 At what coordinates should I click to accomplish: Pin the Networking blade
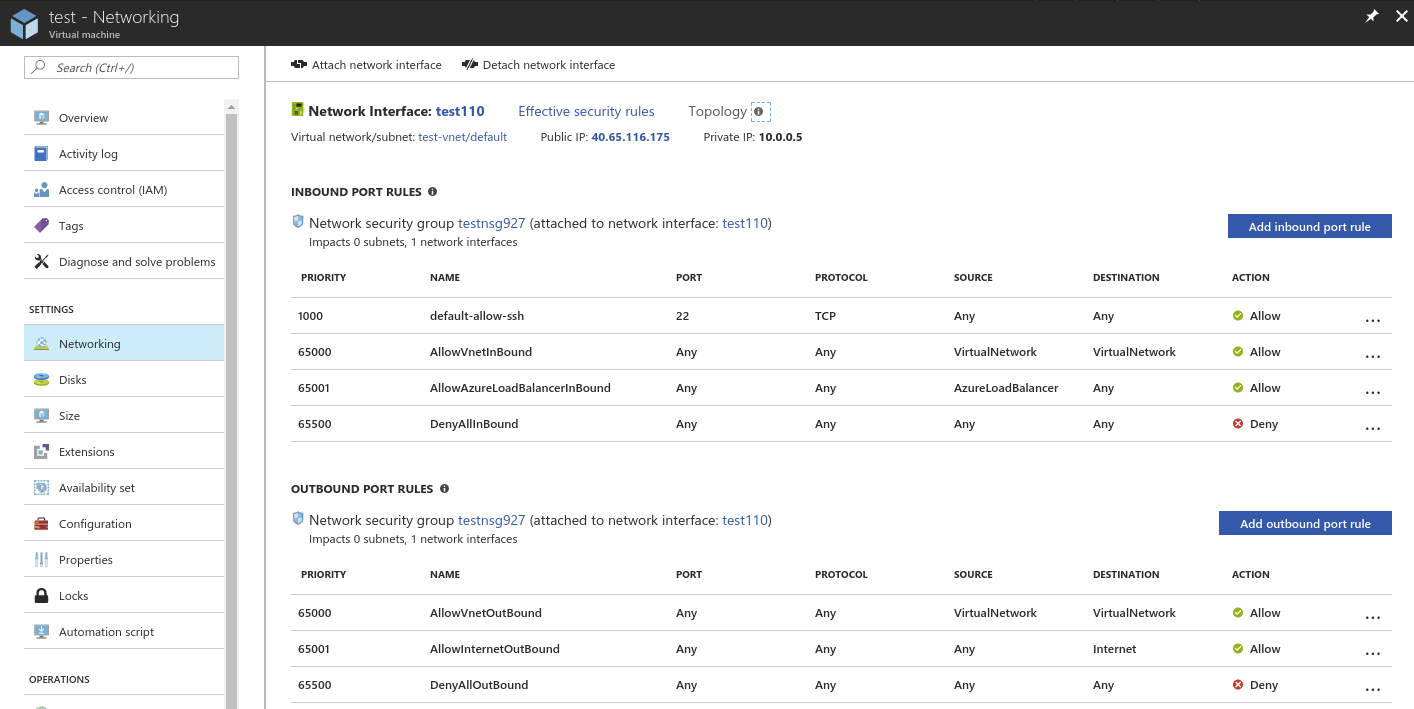click(x=1371, y=16)
